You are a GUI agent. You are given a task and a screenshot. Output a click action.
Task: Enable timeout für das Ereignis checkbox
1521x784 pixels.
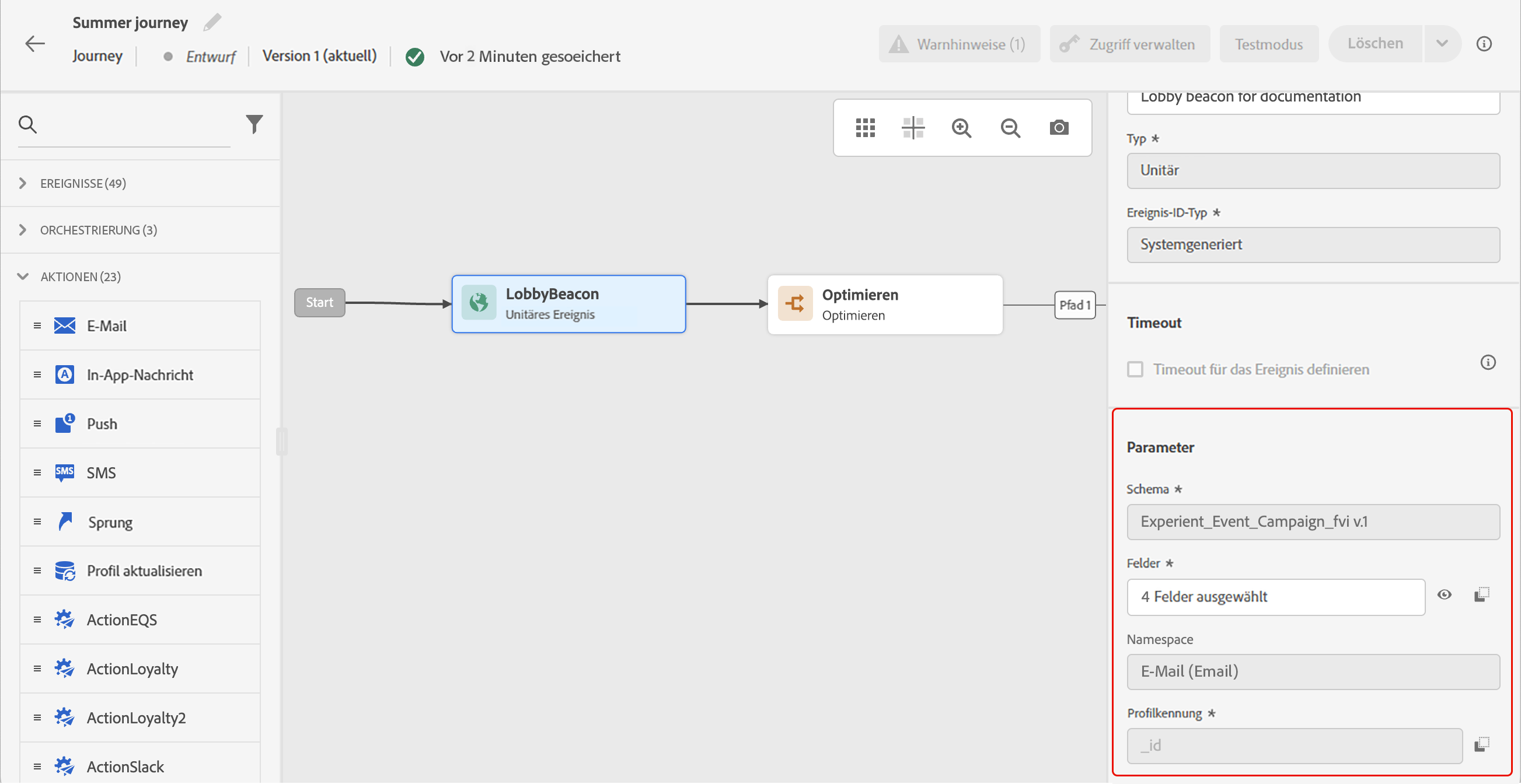[1135, 370]
